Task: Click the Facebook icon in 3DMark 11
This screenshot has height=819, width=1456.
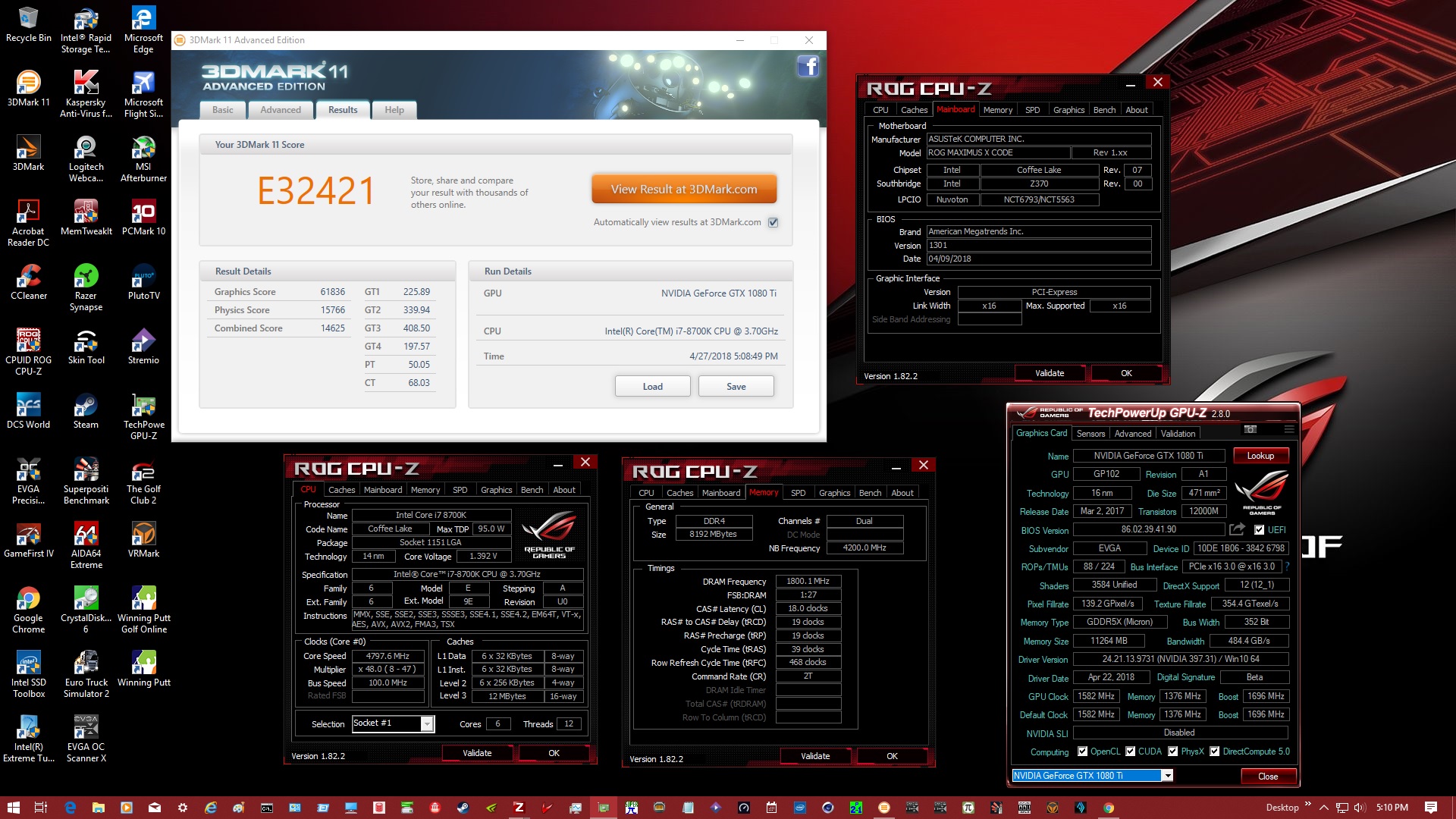Action: 808,67
